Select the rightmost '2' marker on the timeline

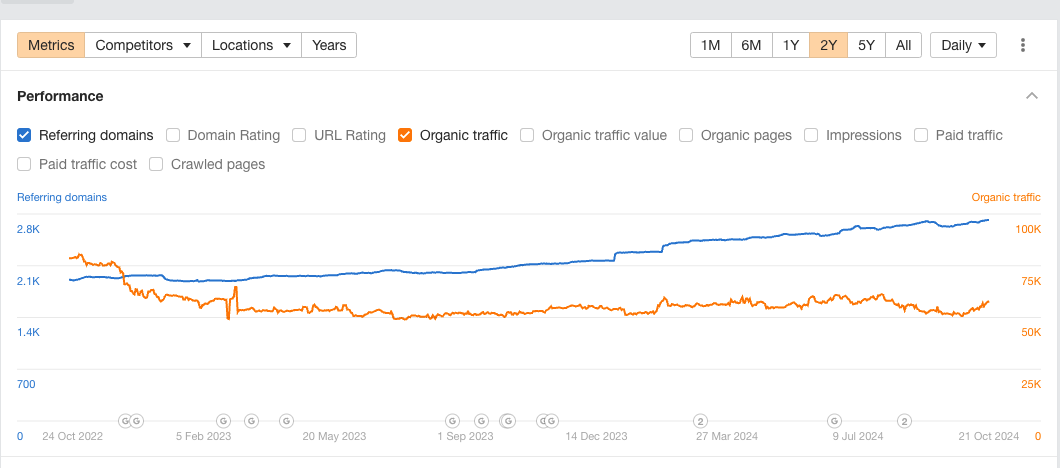click(905, 421)
